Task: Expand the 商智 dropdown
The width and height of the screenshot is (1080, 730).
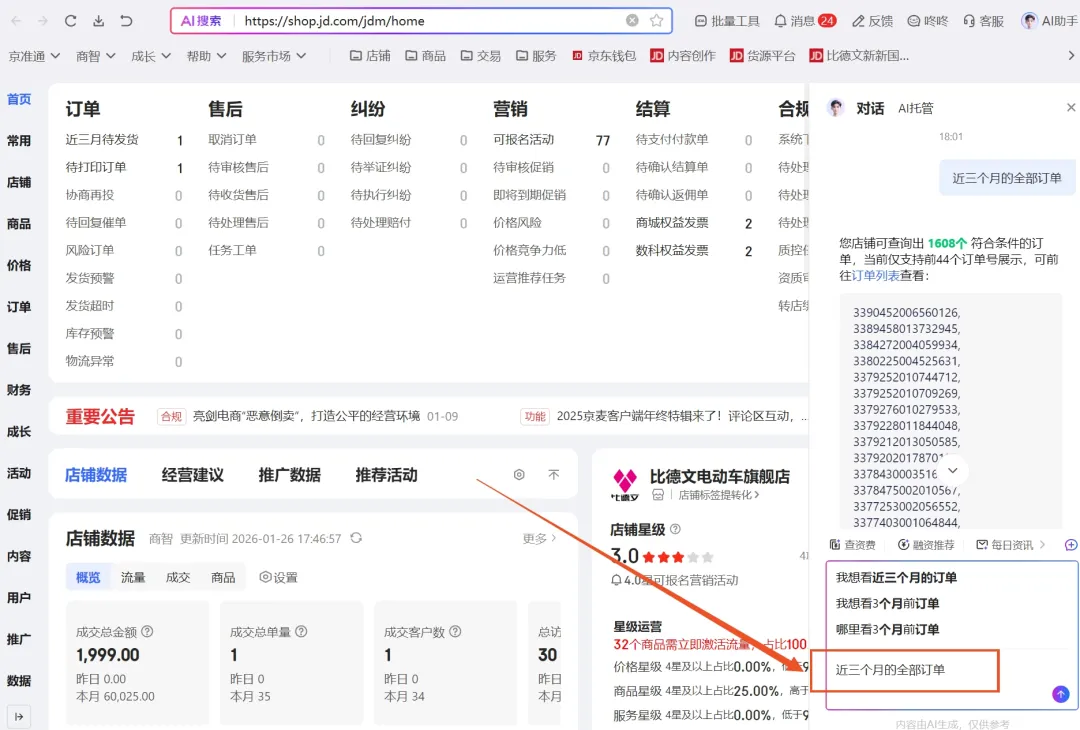Action: point(95,56)
